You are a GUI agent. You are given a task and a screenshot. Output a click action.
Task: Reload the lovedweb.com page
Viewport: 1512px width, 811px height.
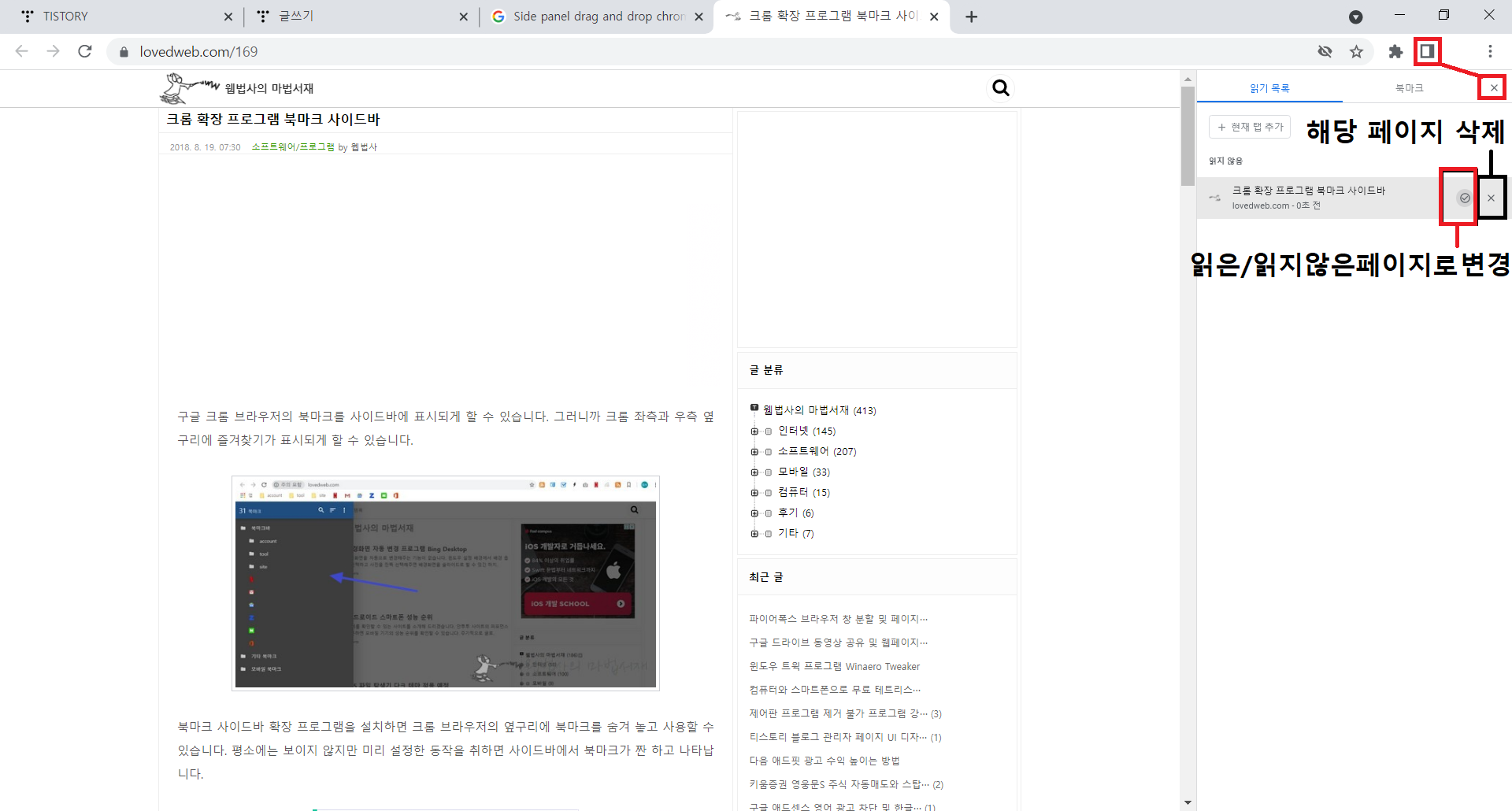coord(85,51)
